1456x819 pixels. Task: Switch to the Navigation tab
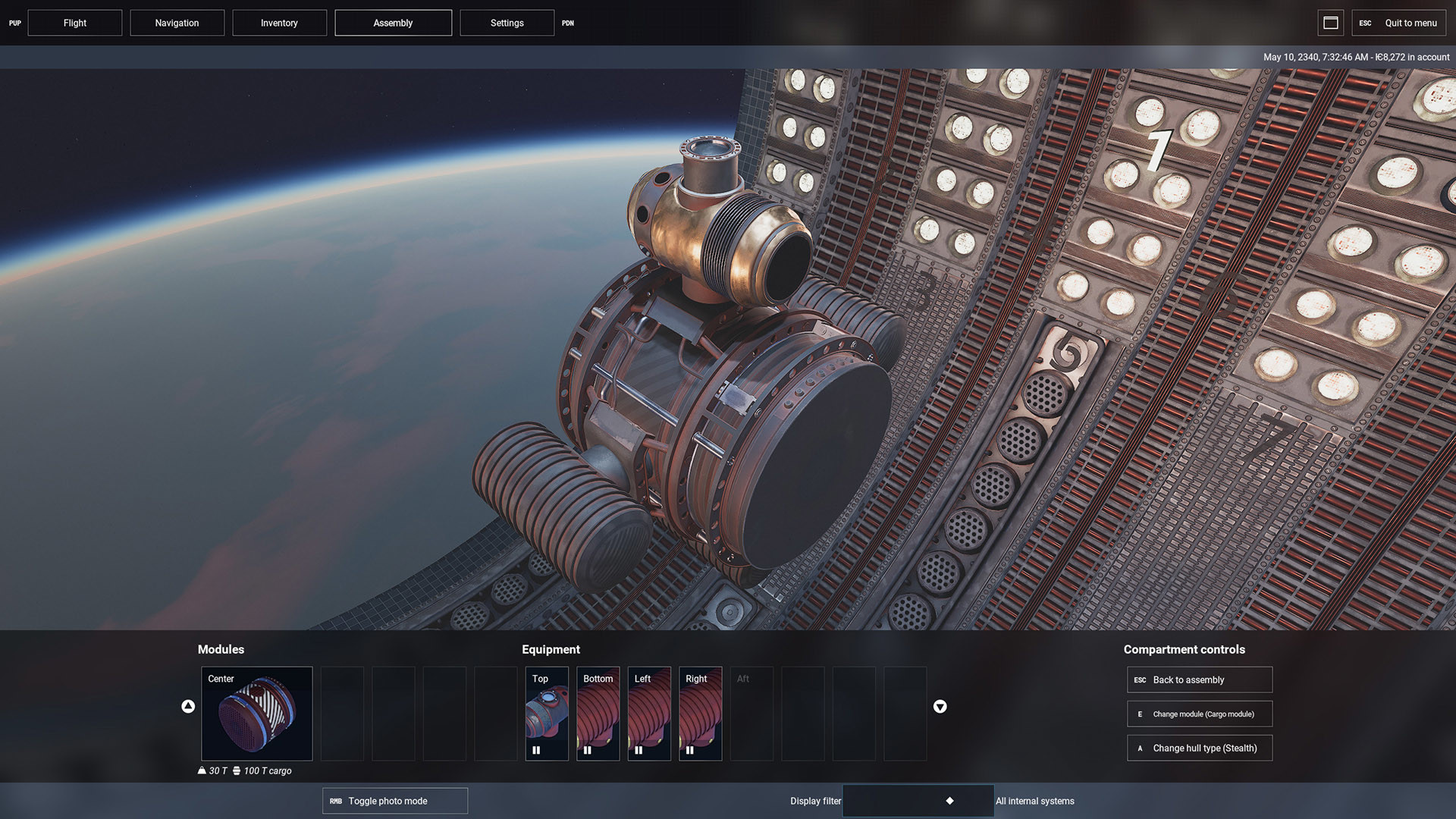pos(177,23)
